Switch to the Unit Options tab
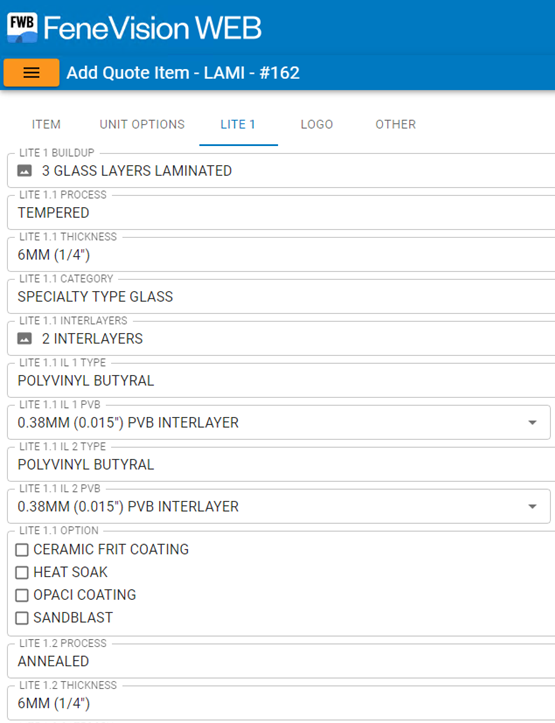The height and width of the screenshot is (723, 555). point(142,124)
